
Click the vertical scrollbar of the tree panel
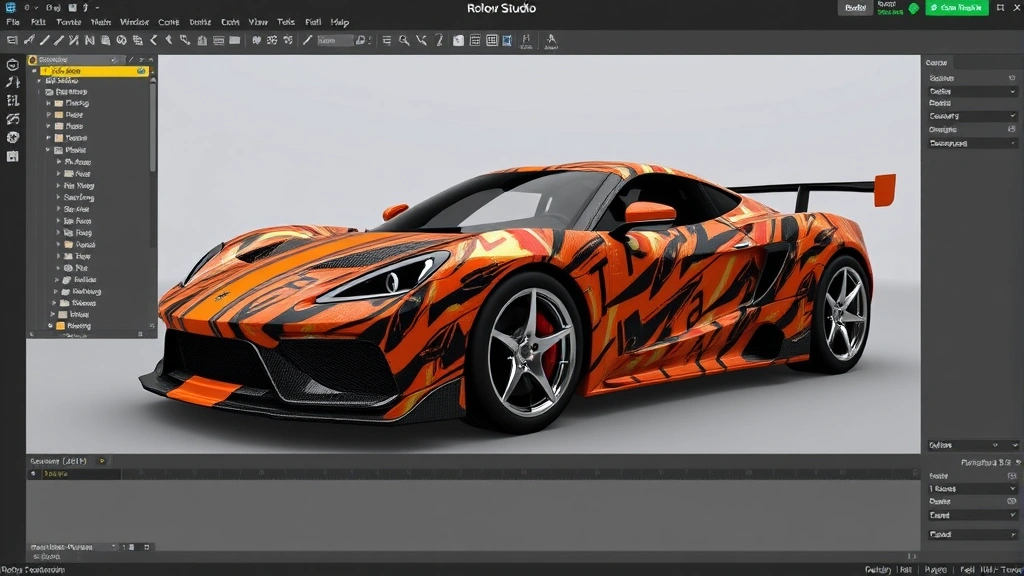[153, 125]
